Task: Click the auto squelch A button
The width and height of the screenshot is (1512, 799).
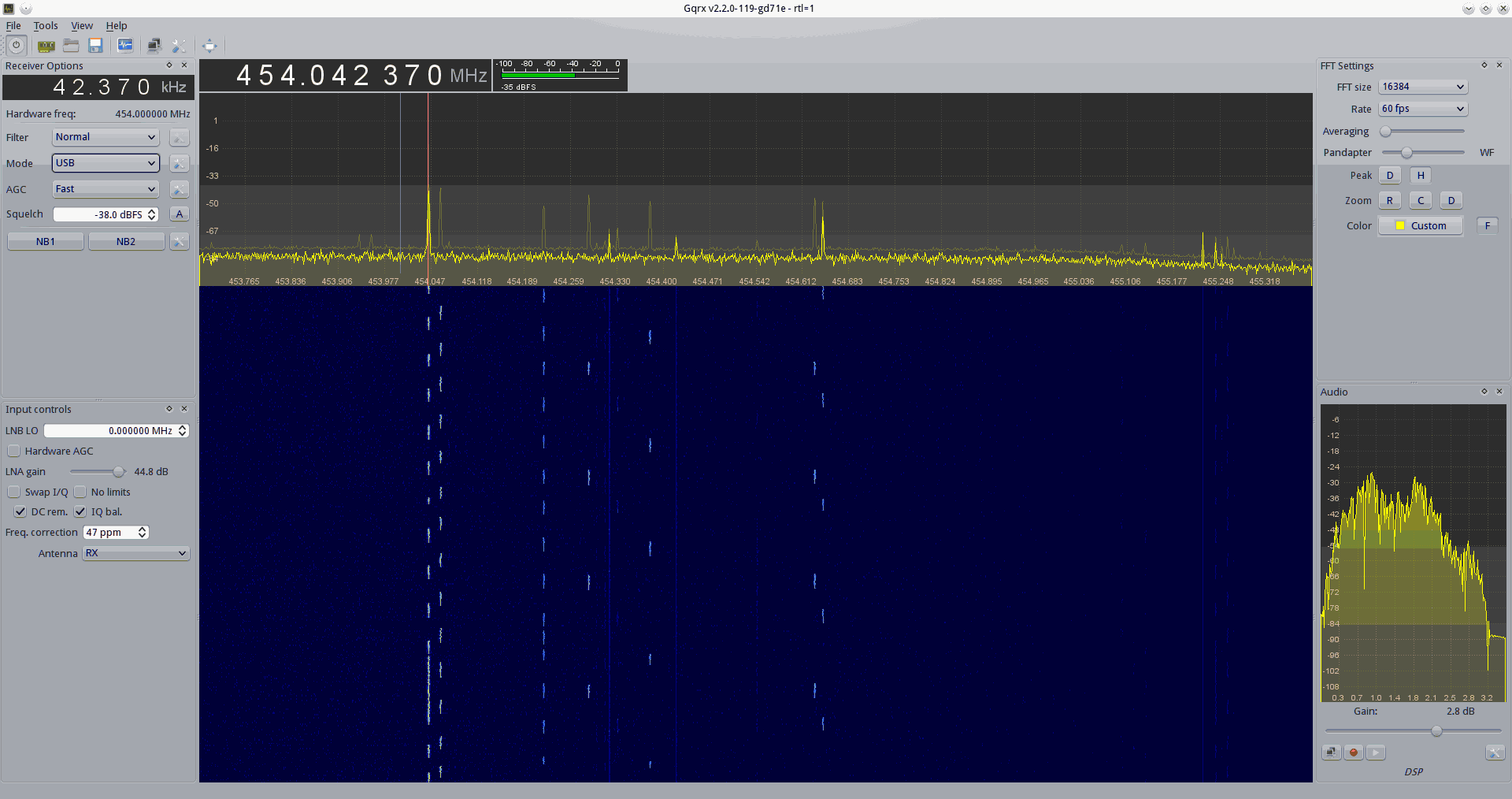Action: tap(180, 214)
